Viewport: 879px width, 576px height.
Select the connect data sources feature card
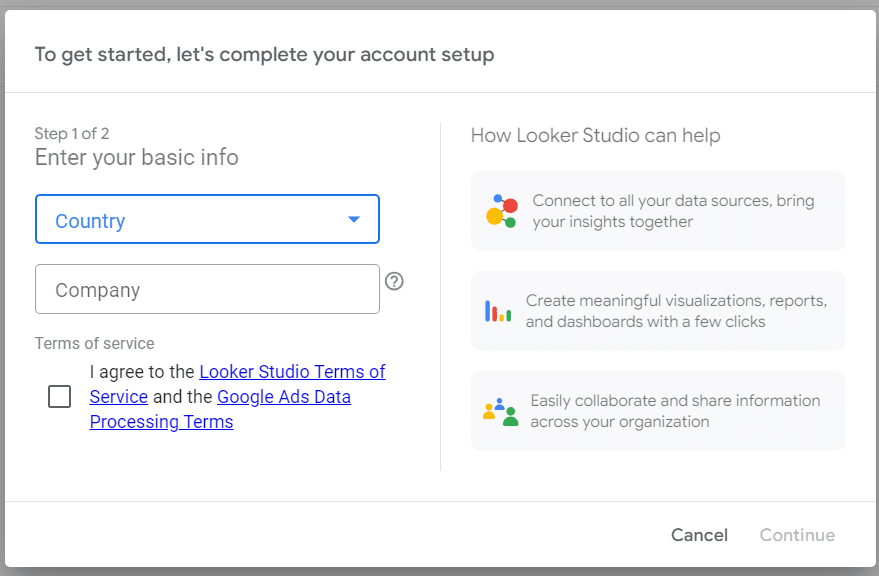[x=658, y=210]
